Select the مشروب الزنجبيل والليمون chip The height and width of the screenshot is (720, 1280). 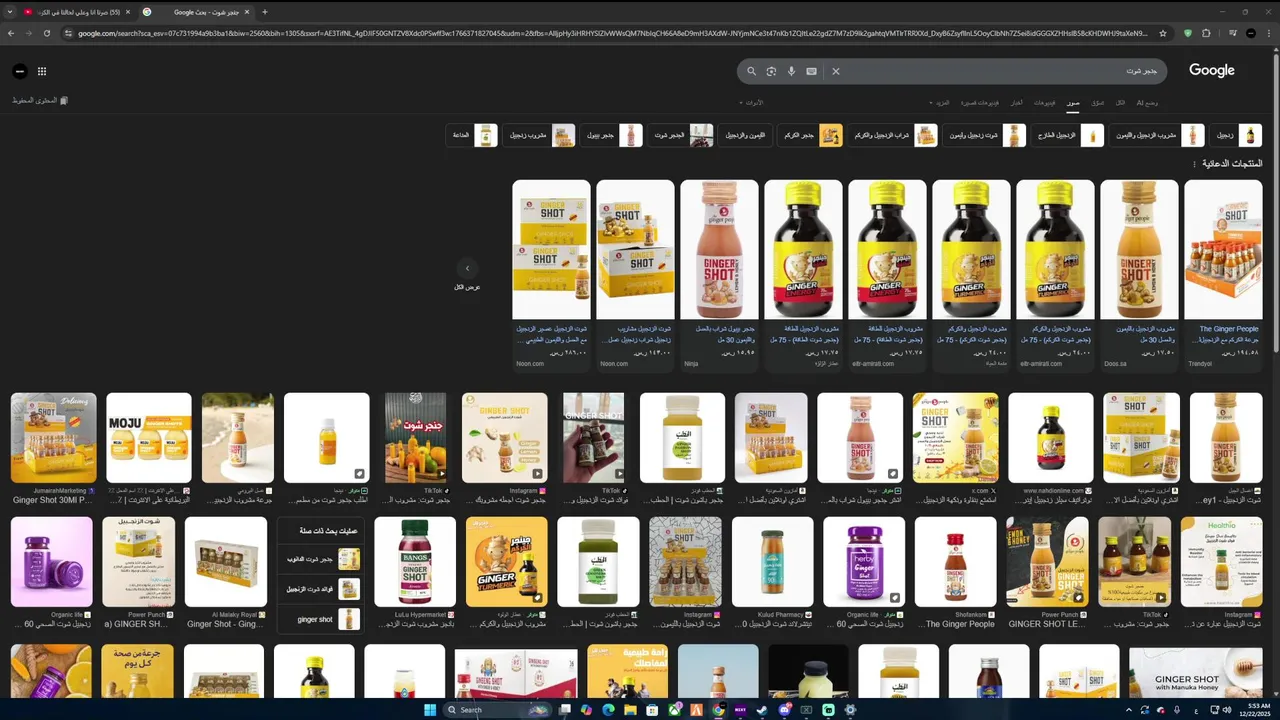1157,135
